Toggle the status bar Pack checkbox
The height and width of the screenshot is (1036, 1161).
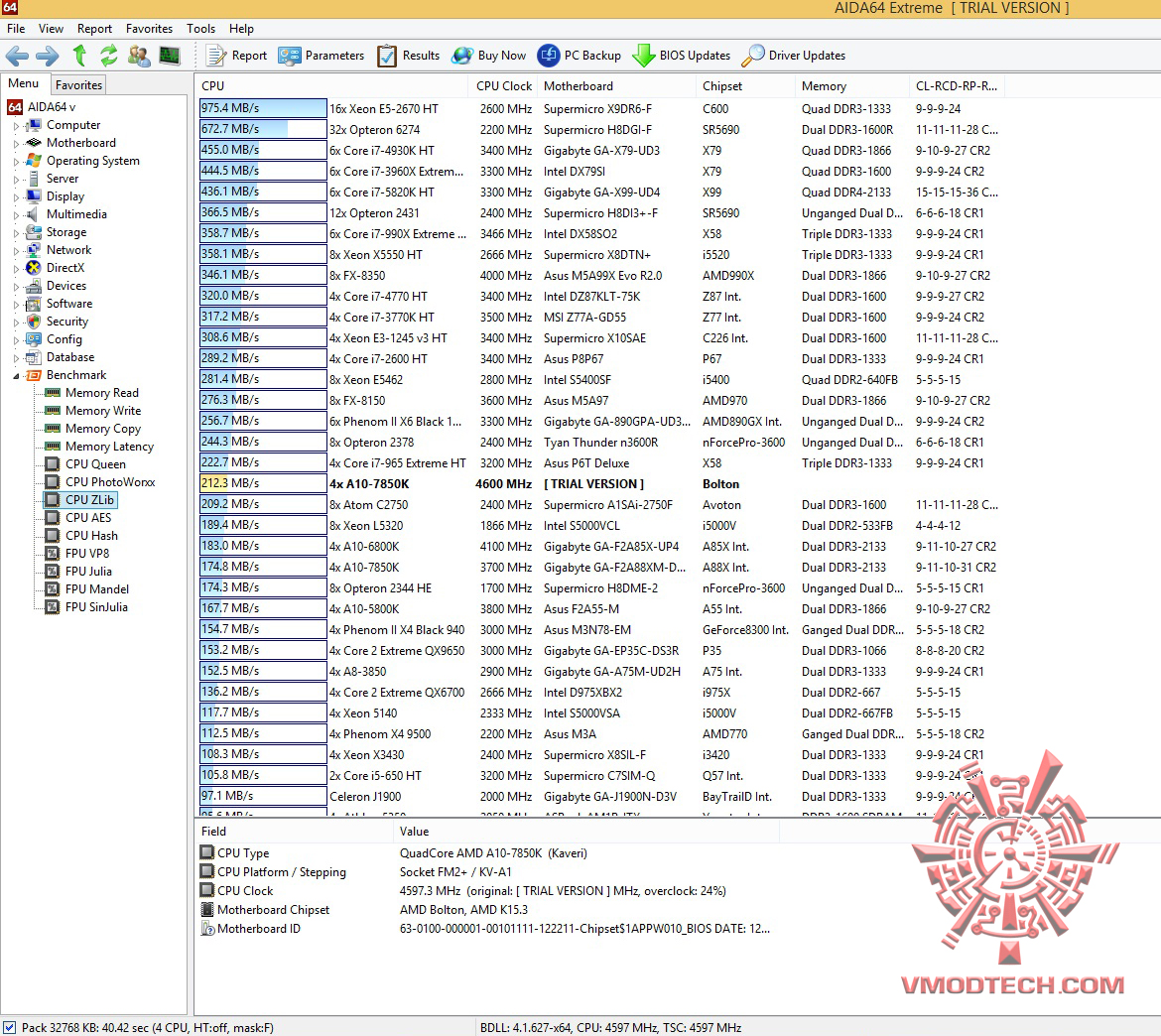pyautogui.click(x=10, y=1027)
